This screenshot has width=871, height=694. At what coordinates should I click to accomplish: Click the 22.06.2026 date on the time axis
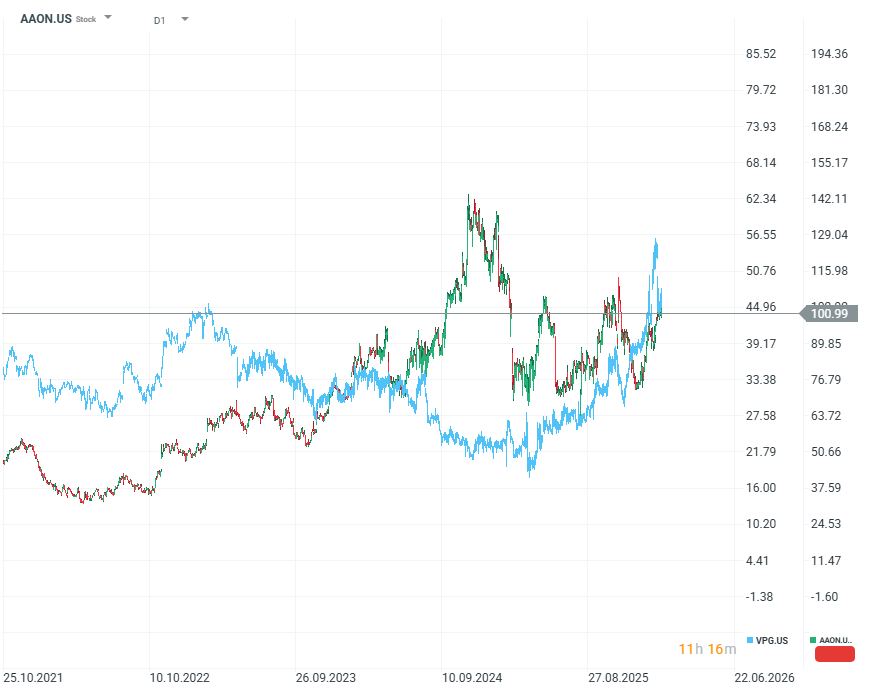pyautogui.click(x=765, y=677)
